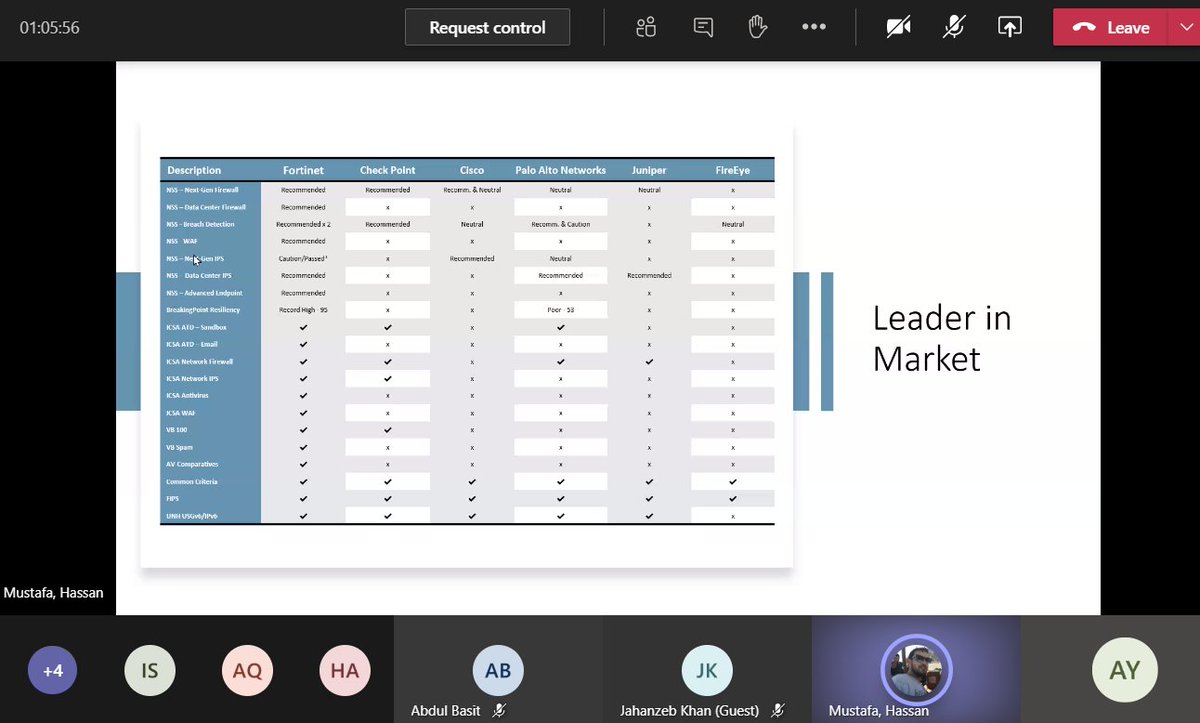Click the NSS – Next-Gen Firewall row label

coord(203,189)
